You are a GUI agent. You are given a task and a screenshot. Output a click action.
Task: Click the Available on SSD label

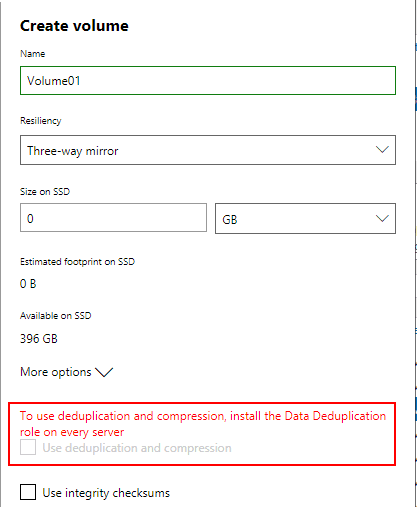[x=55, y=316]
